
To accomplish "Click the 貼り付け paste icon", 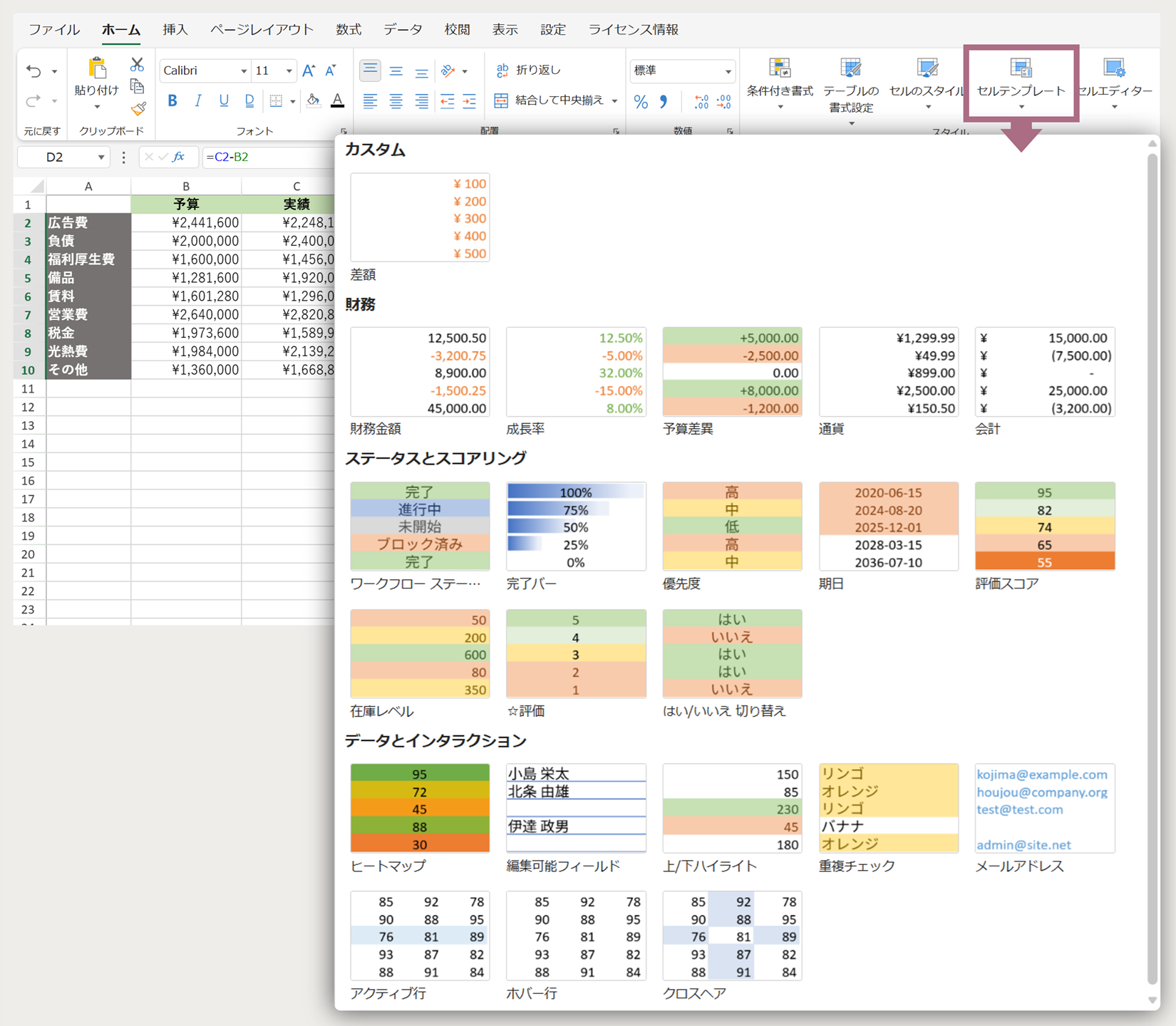I will pos(97,68).
